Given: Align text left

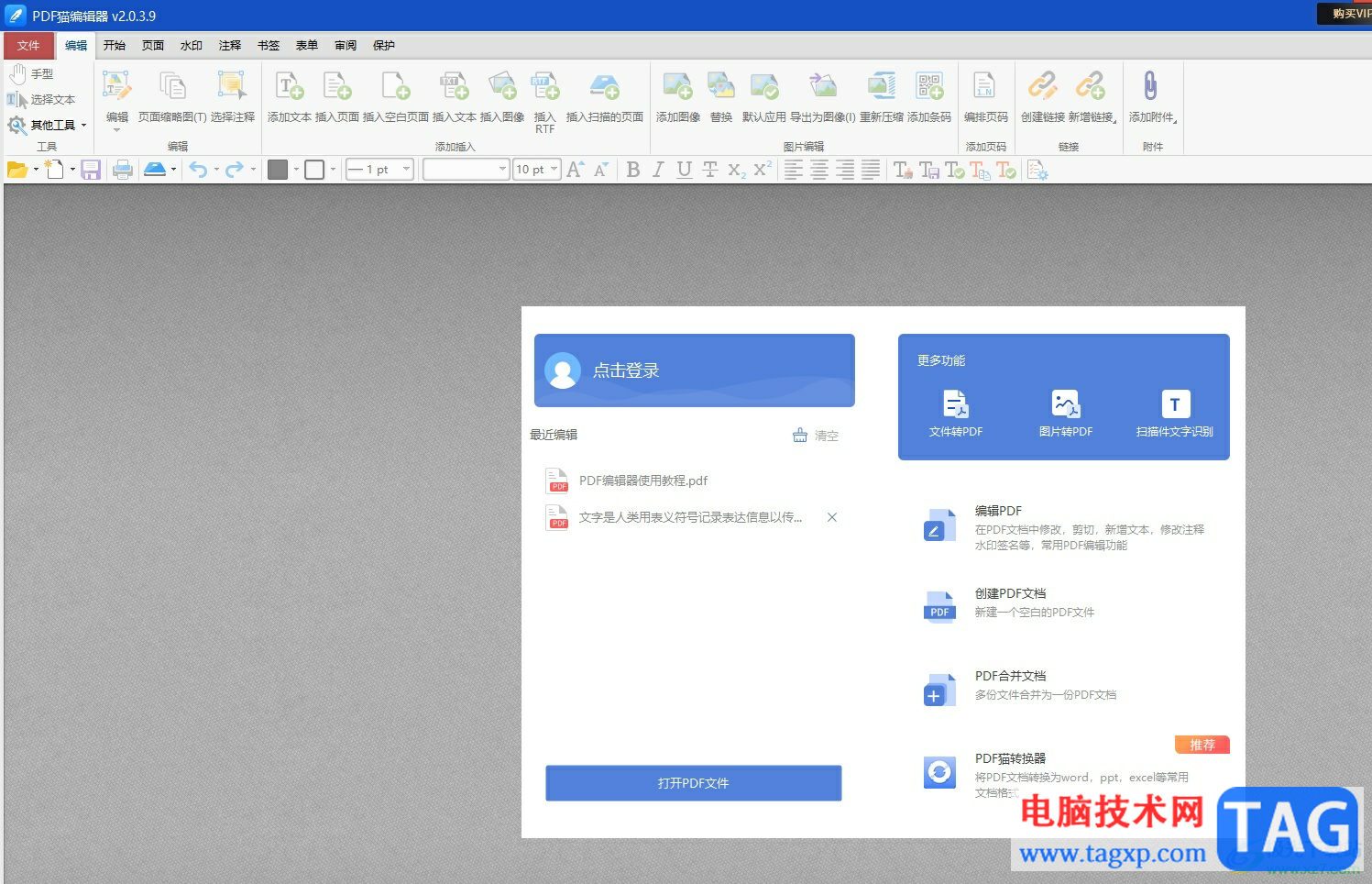Looking at the screenshot, I should (x=794, y=170).
